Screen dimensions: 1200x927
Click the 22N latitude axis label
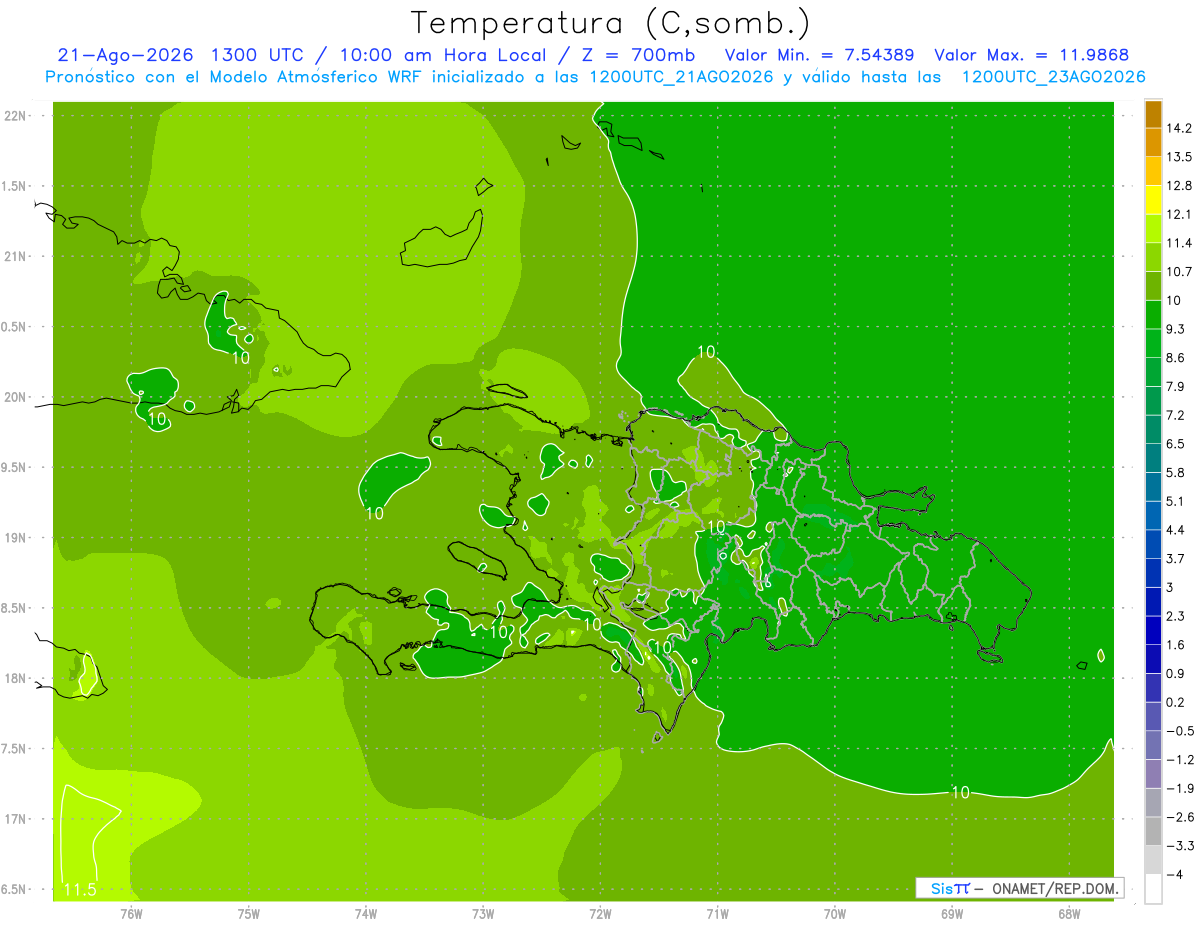(x=16, y=116)
